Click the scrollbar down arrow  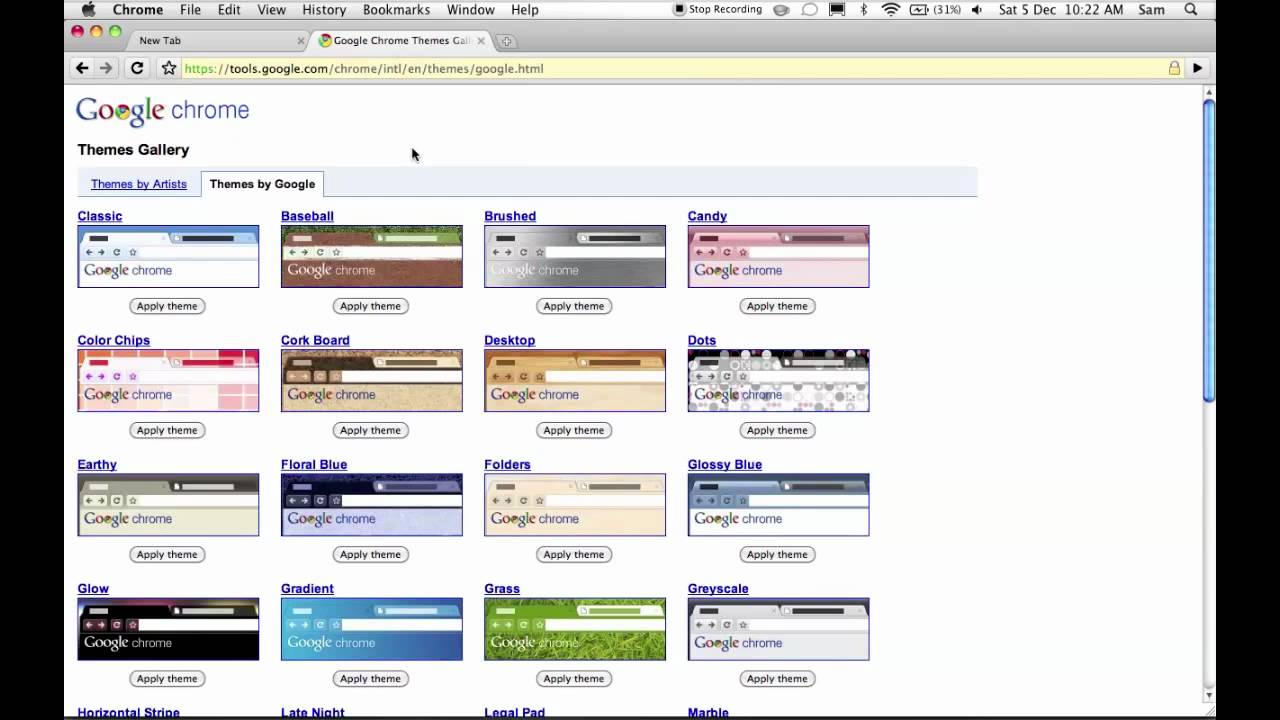pos(1208,695)
